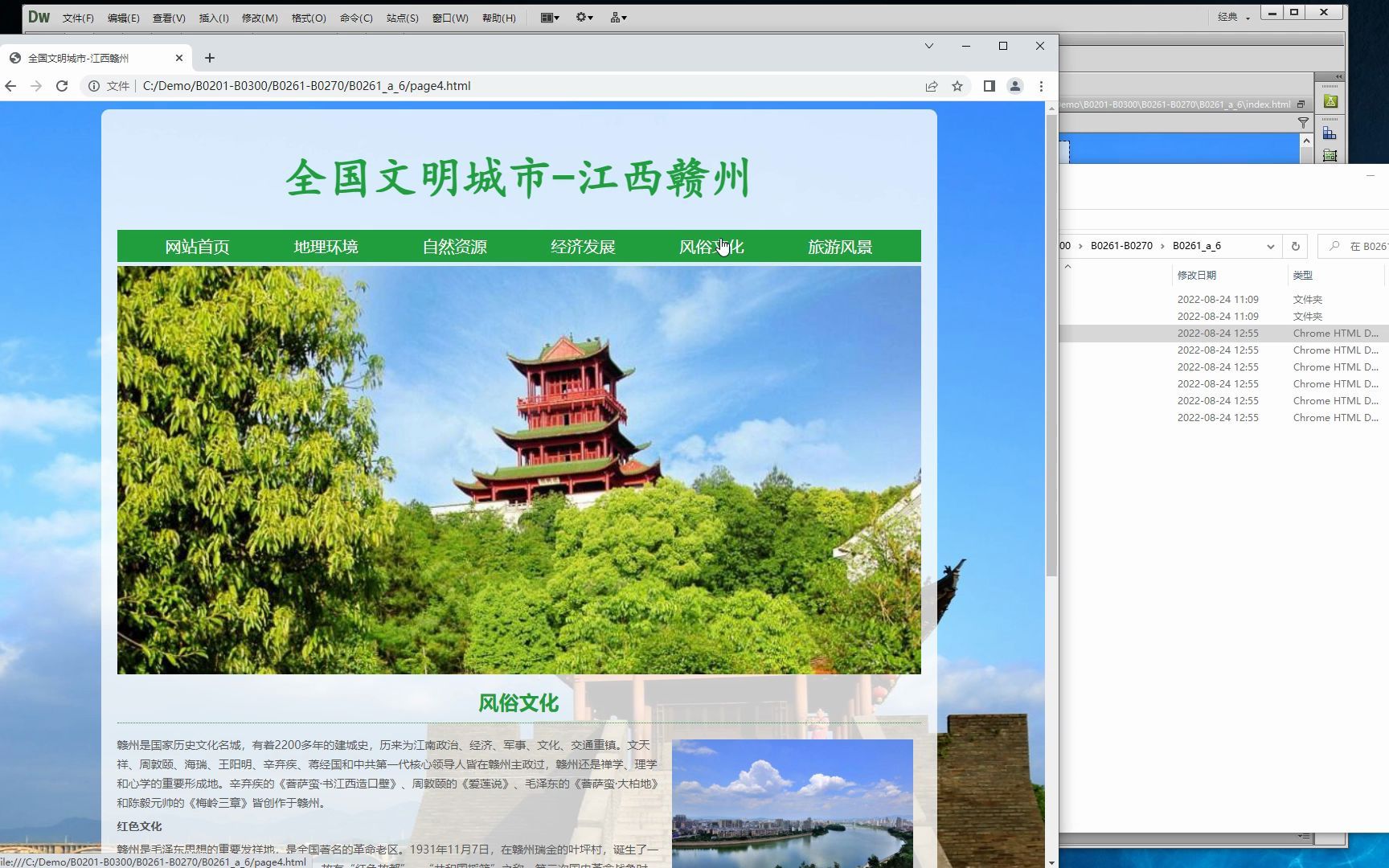1389x868 pixels.
Task: Open Dreamweaver layout icon dropdown
Action: [550, 17]
